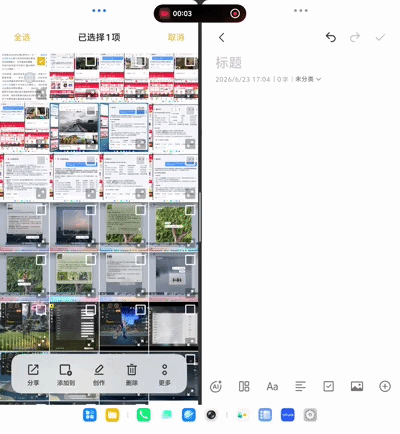The width and height of the screenshot is (400, 434).
Task: Open the three-dot menu above the gallery window
Action: (x=99, y=11)
